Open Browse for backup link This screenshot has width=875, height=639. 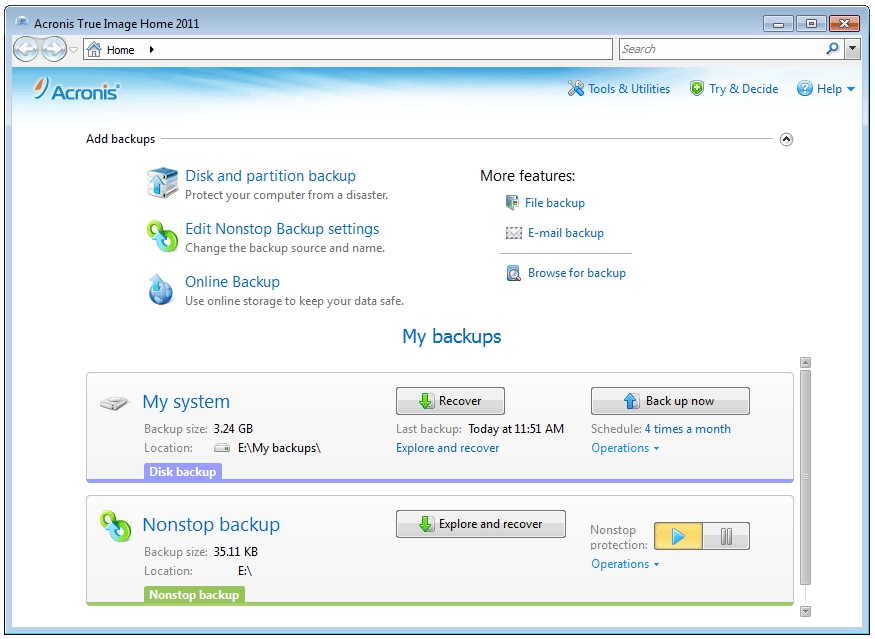577,273
